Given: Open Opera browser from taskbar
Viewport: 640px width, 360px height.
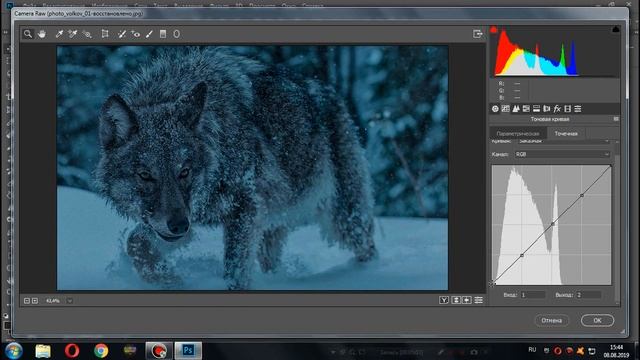Looking at the screenshot, I should pos(72,351).
